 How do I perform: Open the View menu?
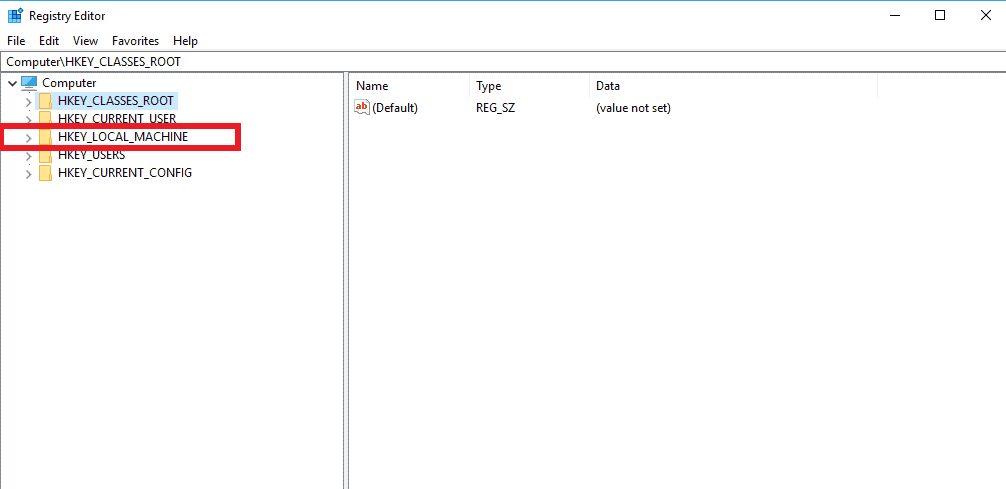(85, 40)
